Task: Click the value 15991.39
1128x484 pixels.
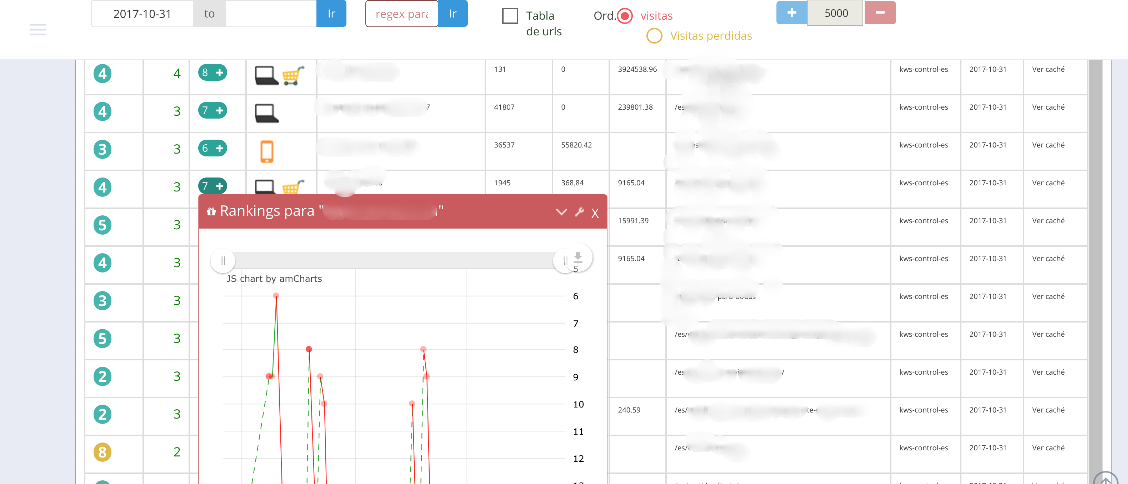Action: (x=633, y=221)
